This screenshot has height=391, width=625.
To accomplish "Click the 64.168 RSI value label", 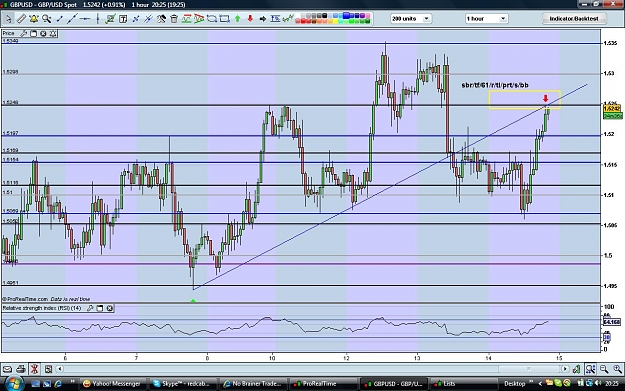I will 612,321.
